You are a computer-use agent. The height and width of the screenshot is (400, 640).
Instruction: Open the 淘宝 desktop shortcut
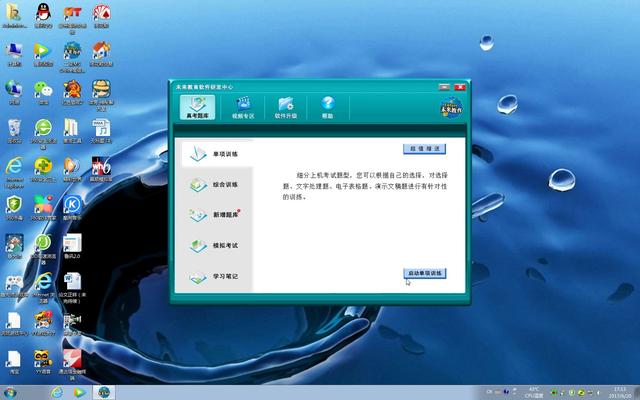coord(14,361)
